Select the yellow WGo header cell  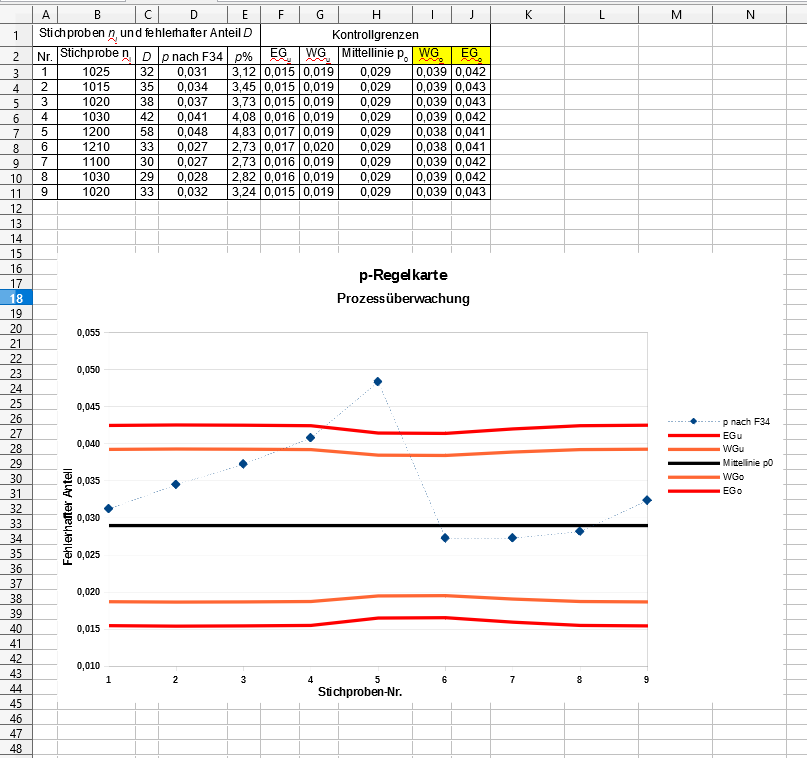(431, 54)
